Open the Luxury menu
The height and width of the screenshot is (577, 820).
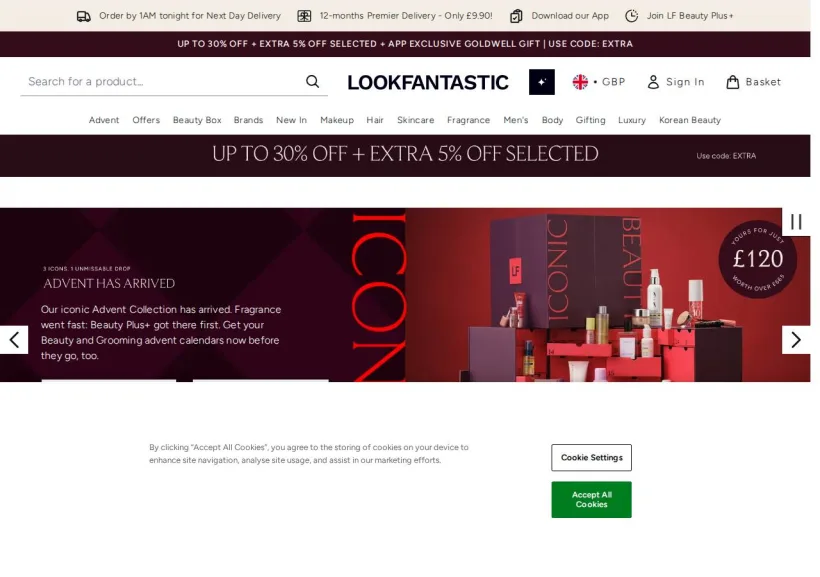[632, 120]
